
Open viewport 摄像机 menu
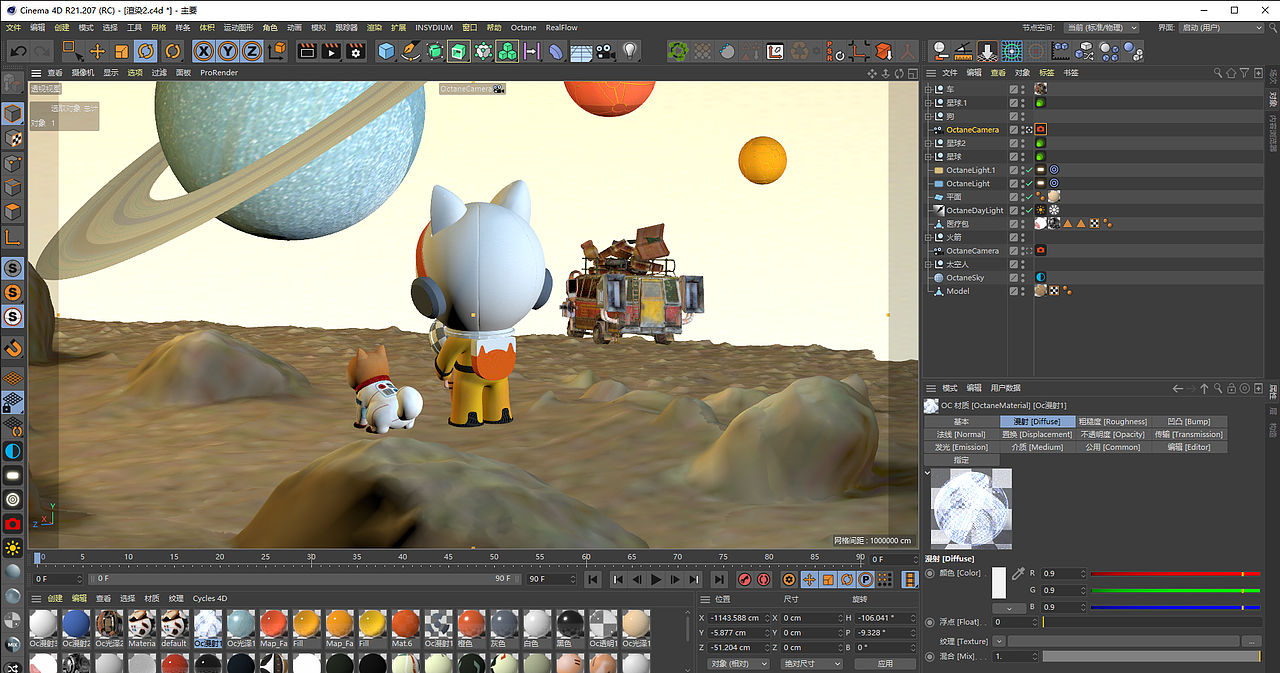coord(83,73)
